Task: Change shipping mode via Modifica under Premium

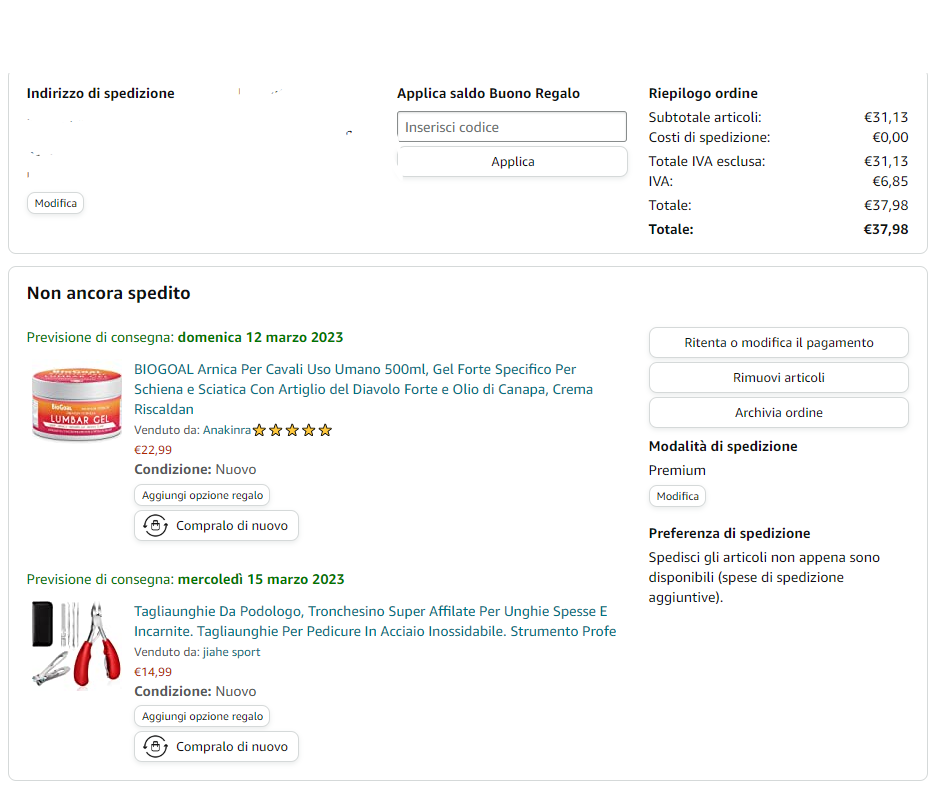Action: click(677, 496)
